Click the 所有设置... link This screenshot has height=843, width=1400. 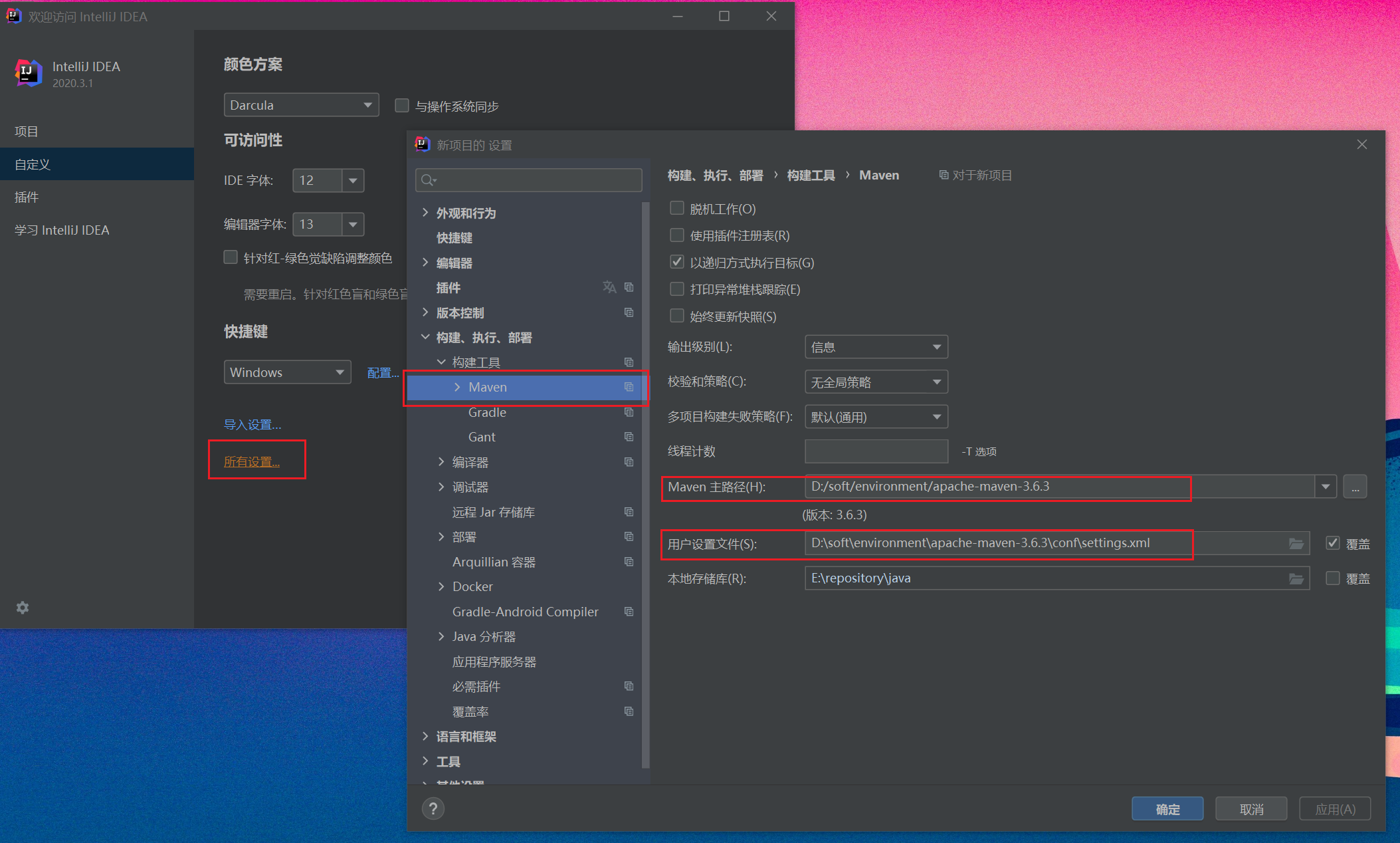(251, 461)
